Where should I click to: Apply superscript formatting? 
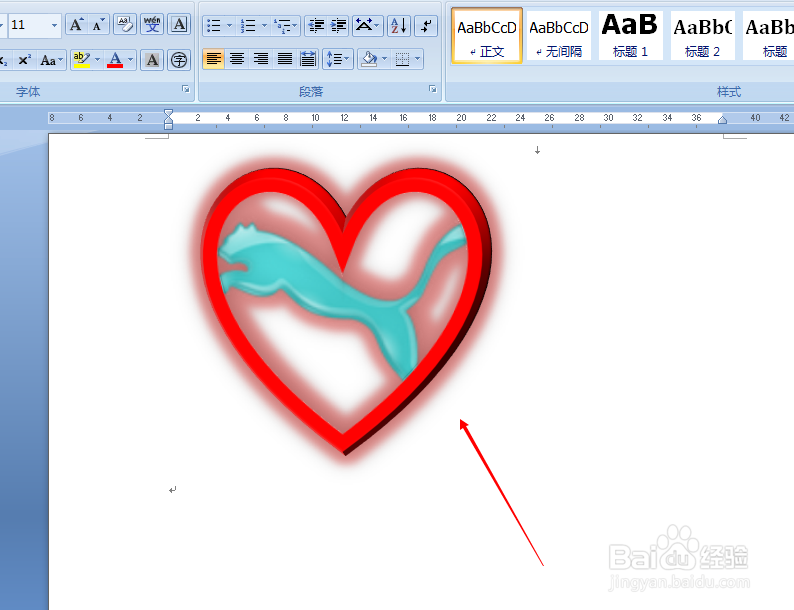point(24,60)
